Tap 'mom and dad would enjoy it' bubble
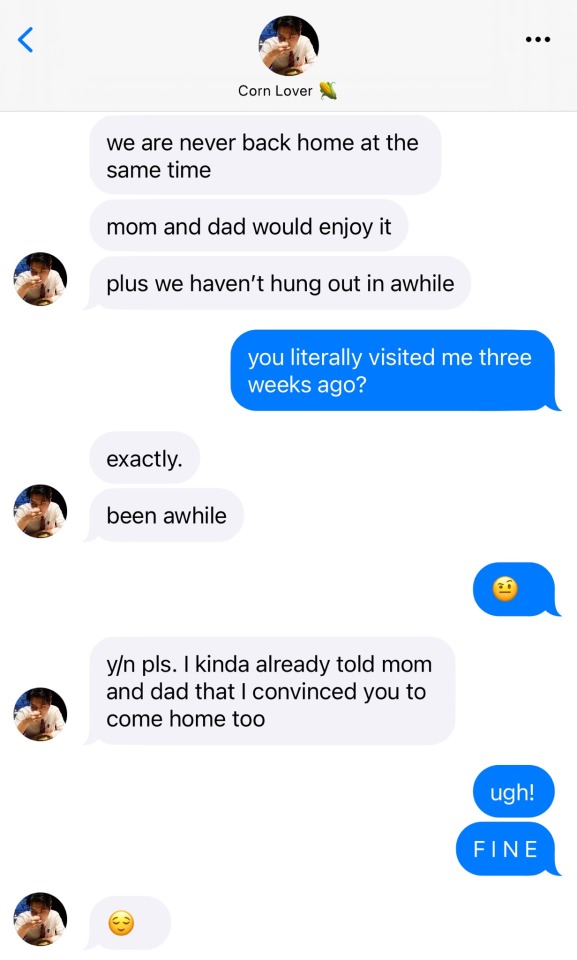This screenshot has height=960, width=577. click(x=249, y=226)
